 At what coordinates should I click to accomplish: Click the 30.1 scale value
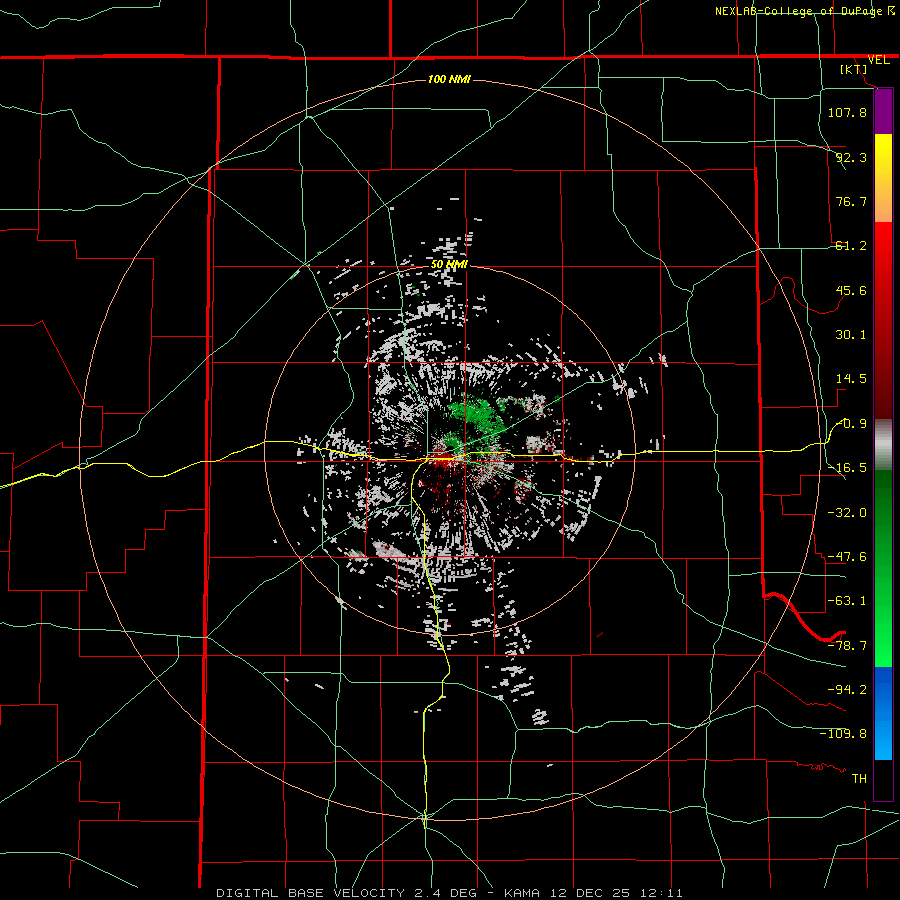pos(851,335)
